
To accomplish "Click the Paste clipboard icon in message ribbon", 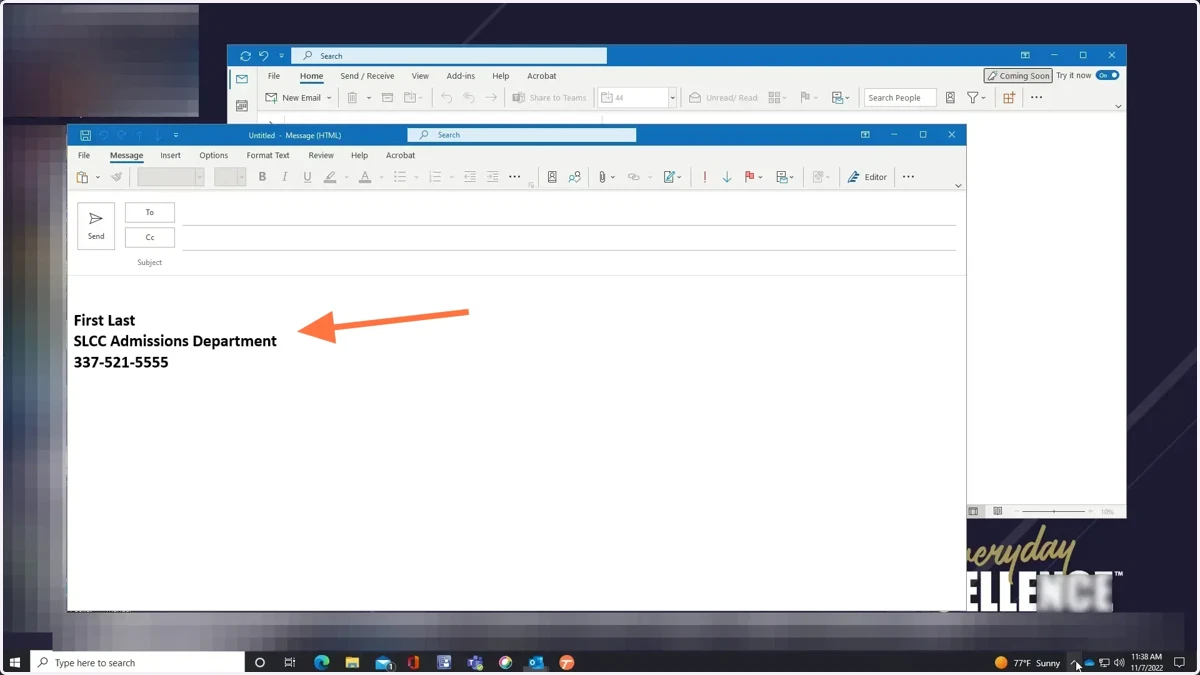I will [x=83, y=177].
